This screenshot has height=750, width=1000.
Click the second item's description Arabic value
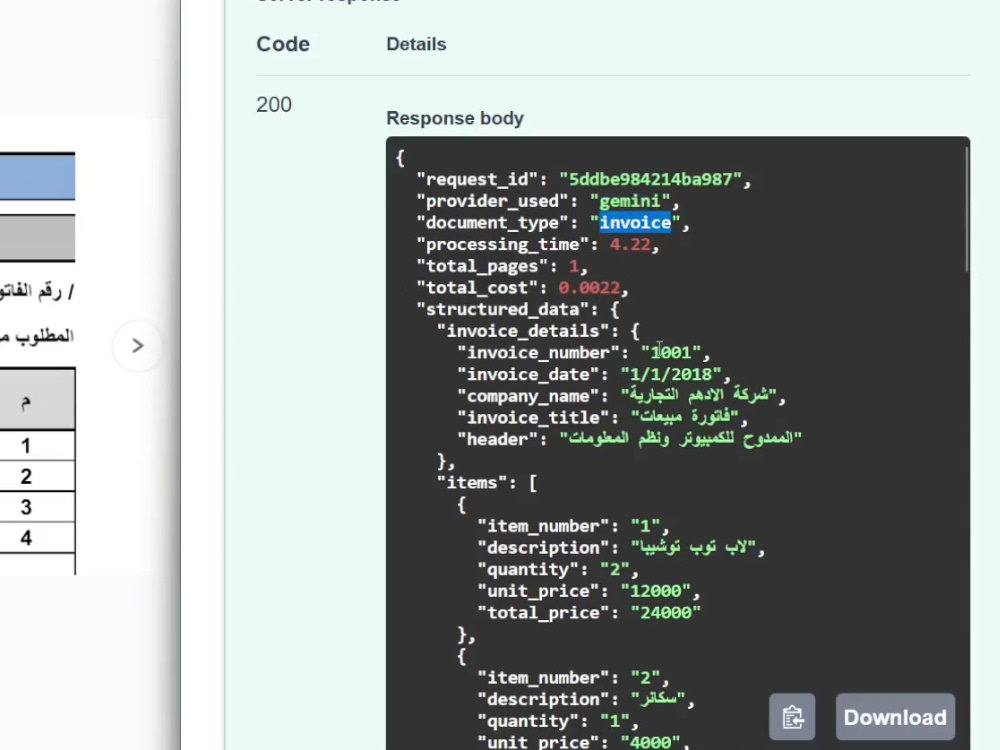[x=658, y=699]
